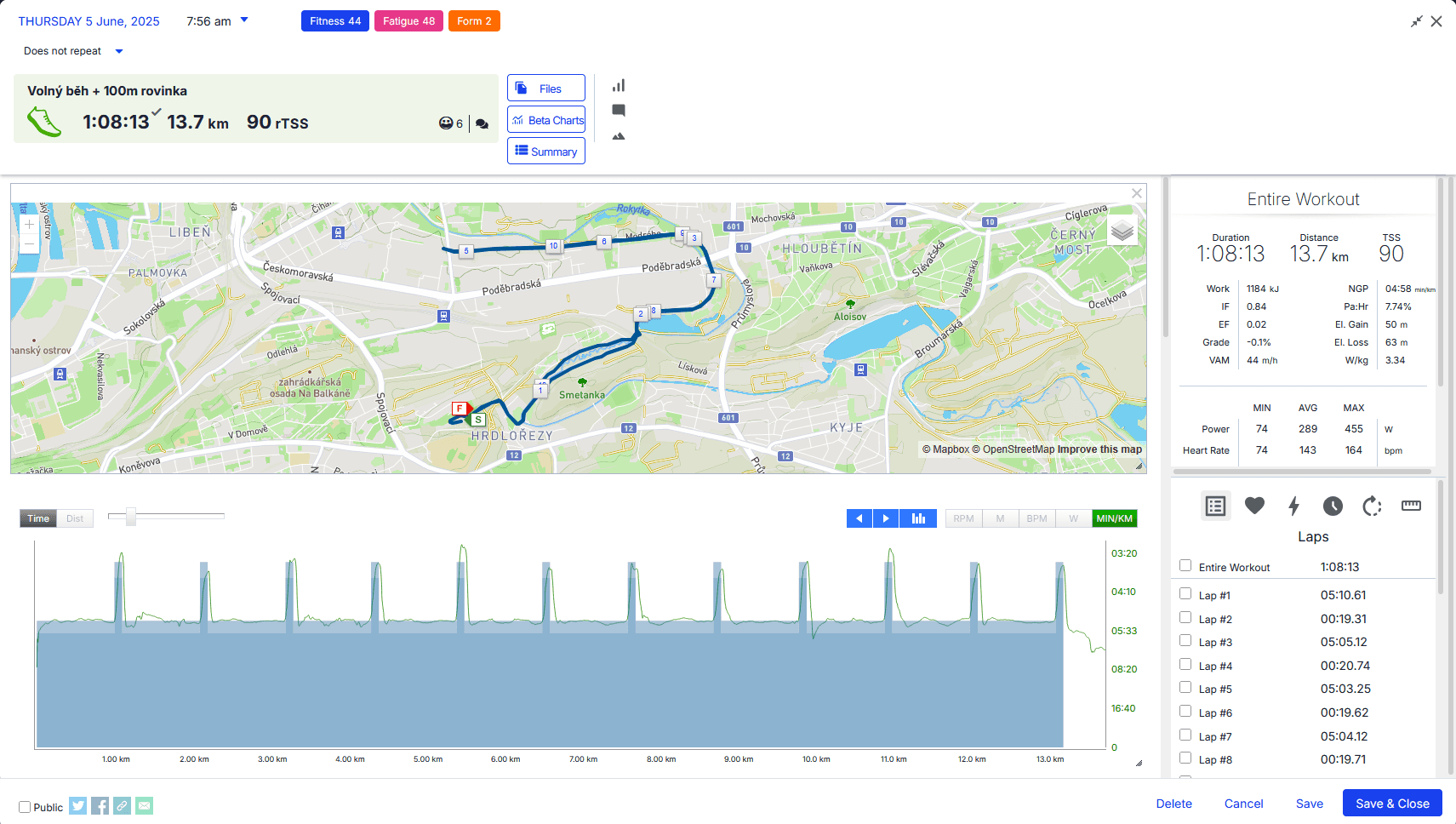Click the start marker S on map

(x=478, y=420)
